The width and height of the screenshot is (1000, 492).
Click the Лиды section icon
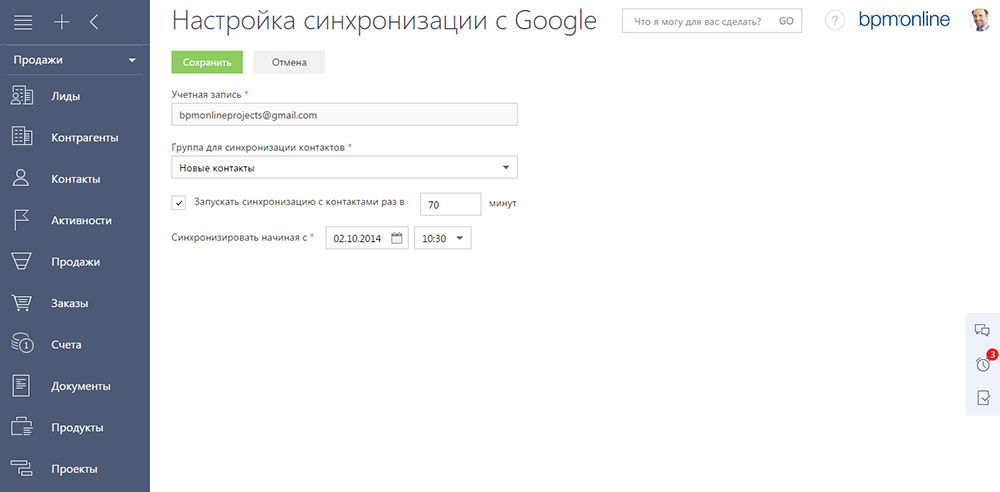(x=22, y=96)
